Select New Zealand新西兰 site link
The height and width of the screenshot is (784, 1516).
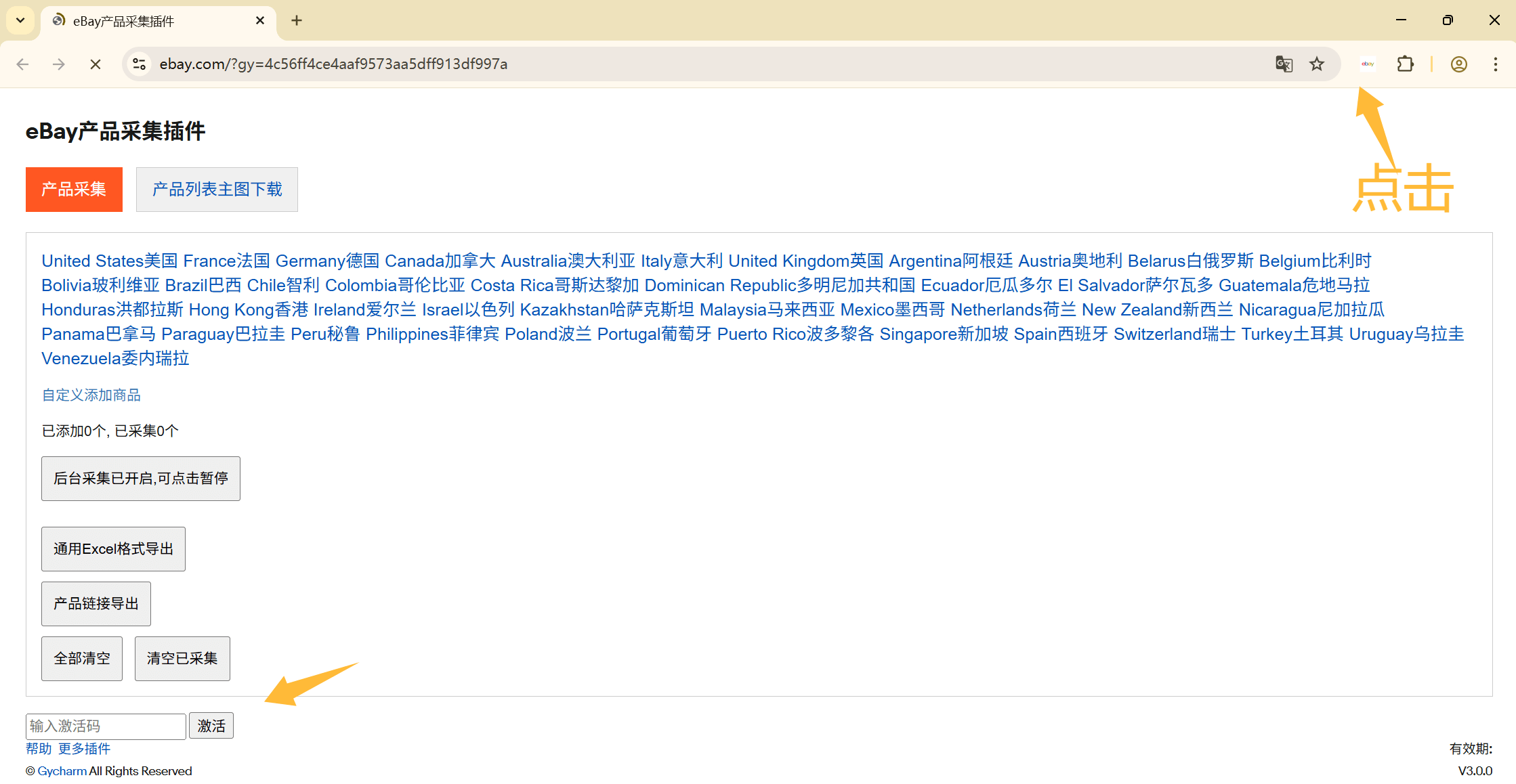1158,310
